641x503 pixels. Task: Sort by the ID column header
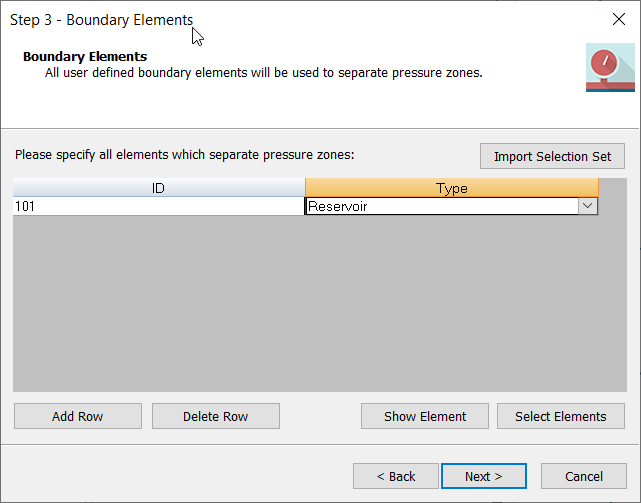click(x=158, y=188)
